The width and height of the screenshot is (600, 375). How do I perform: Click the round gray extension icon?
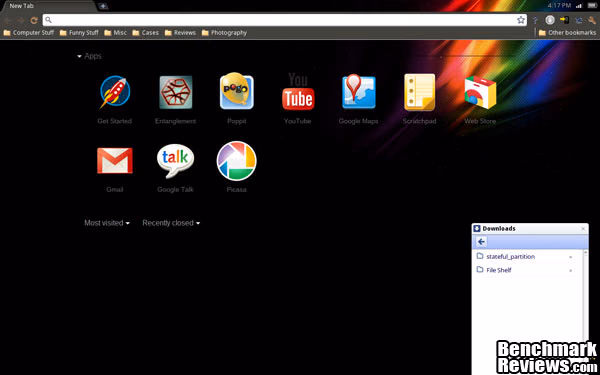(x=550, y=20)
